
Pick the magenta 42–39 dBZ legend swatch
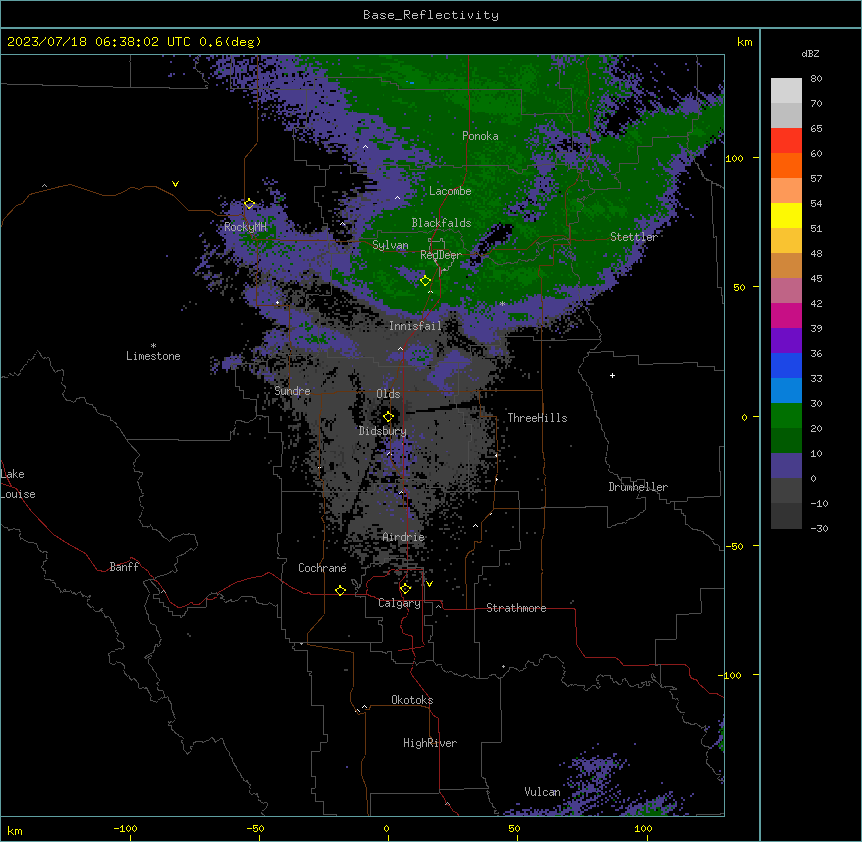786,315
